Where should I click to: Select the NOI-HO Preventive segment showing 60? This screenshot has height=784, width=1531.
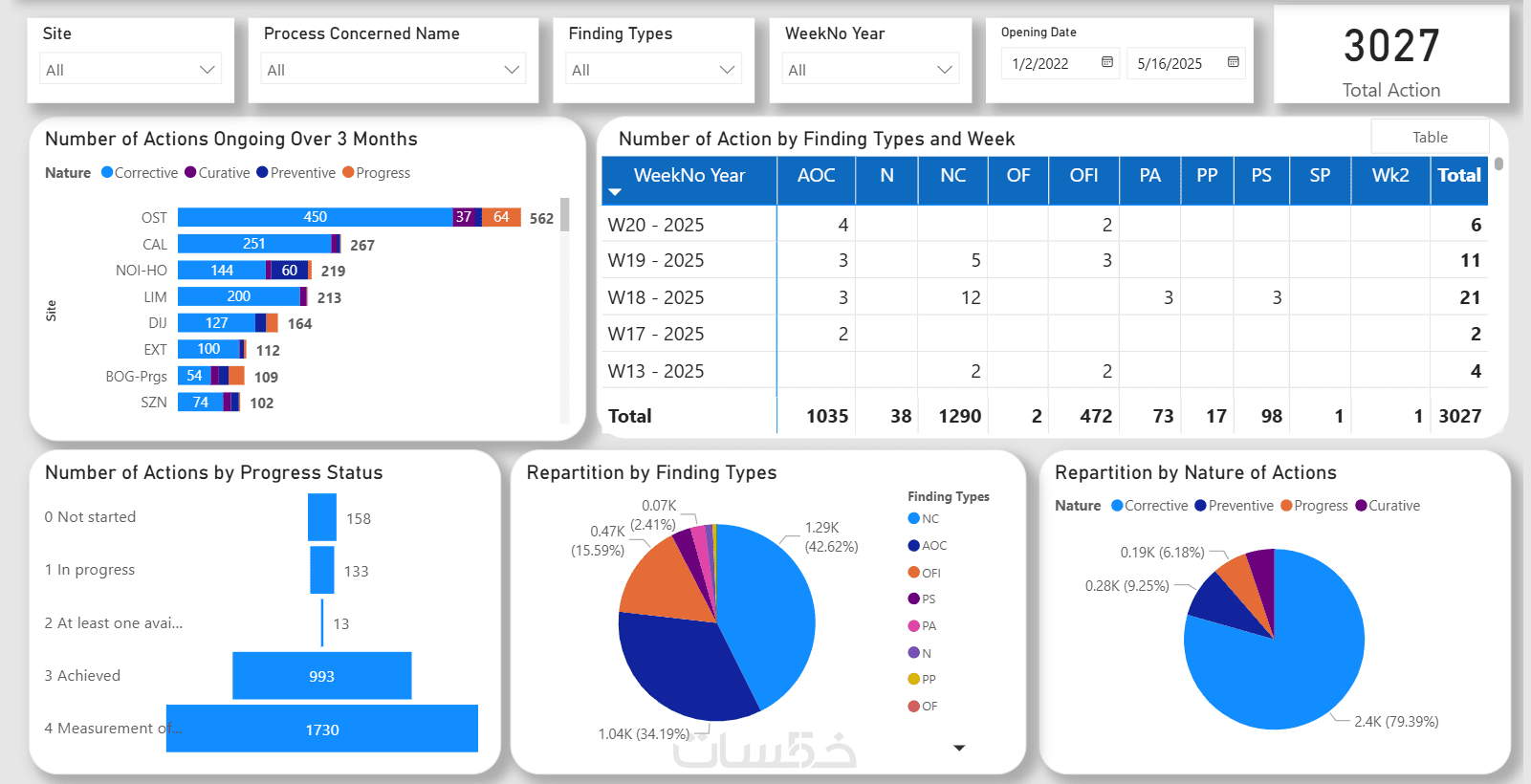(290, 271)
